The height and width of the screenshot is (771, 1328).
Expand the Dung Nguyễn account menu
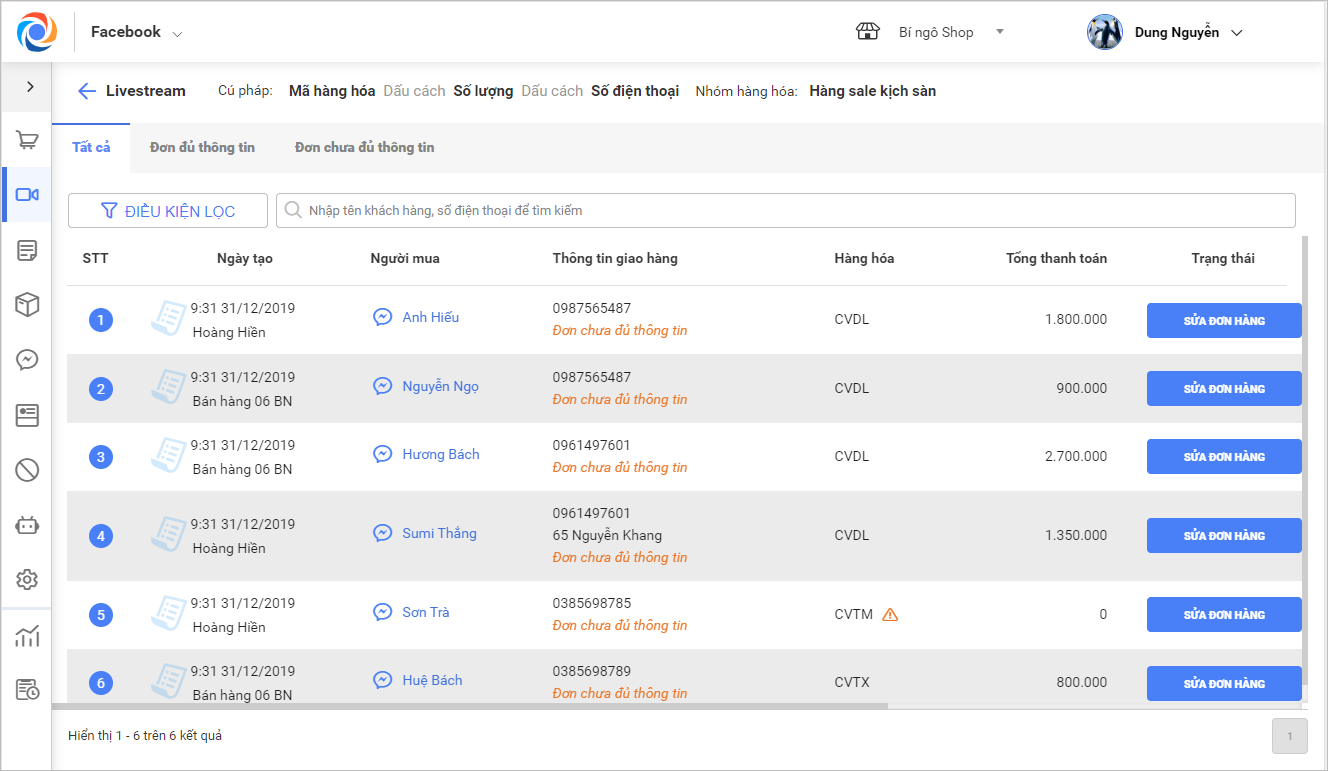pyautogui.click(x=1166, y=32)
